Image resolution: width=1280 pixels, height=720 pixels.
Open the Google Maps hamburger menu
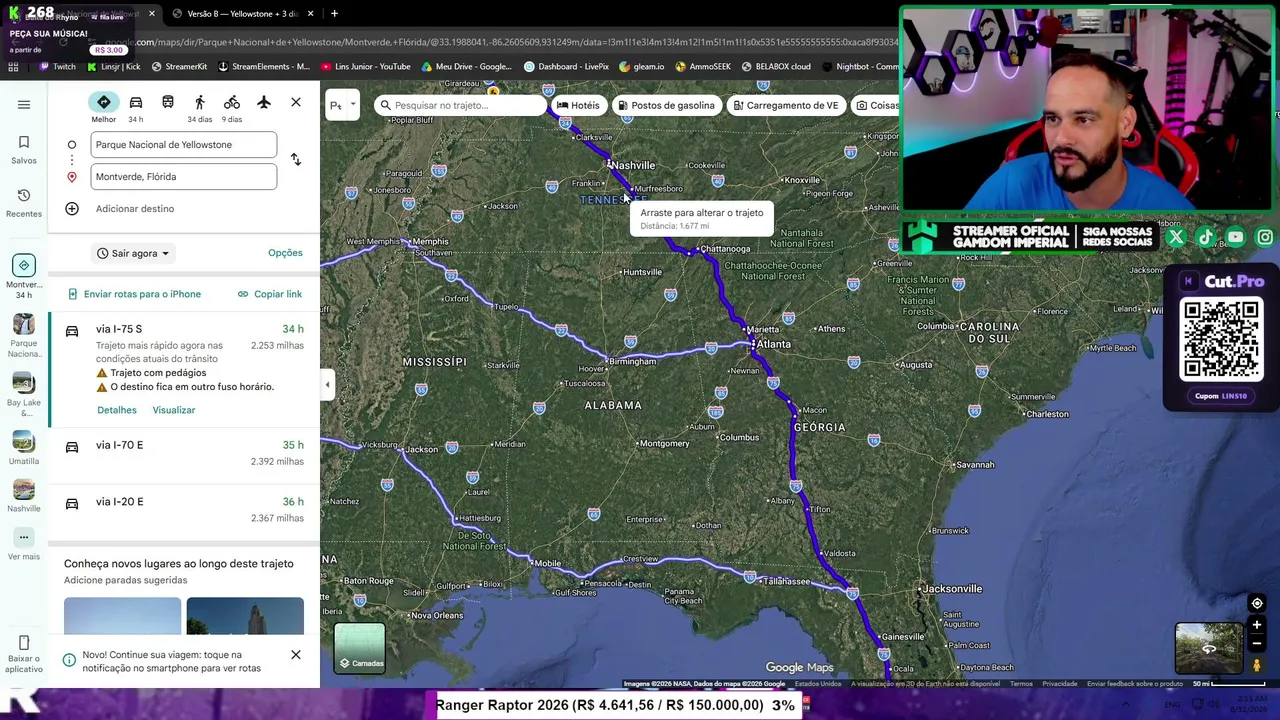[x=24, y=104]
